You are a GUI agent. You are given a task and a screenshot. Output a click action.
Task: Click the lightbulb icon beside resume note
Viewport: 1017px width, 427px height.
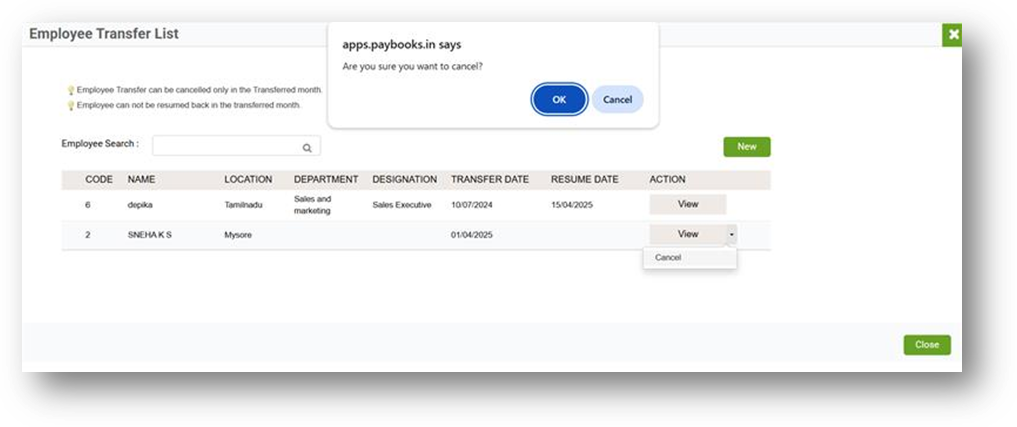pyautogui.click(x=71, y=106)
